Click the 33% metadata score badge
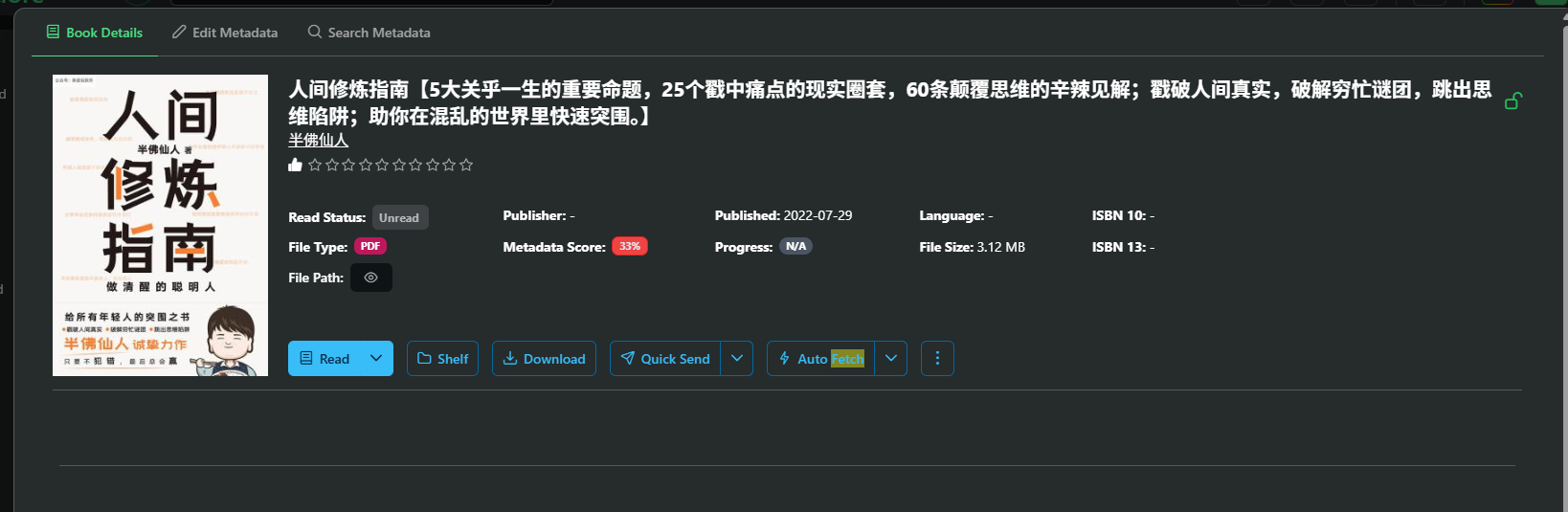Image resolution: width=1568 pixels, height=512 pixels. point(630,246)
